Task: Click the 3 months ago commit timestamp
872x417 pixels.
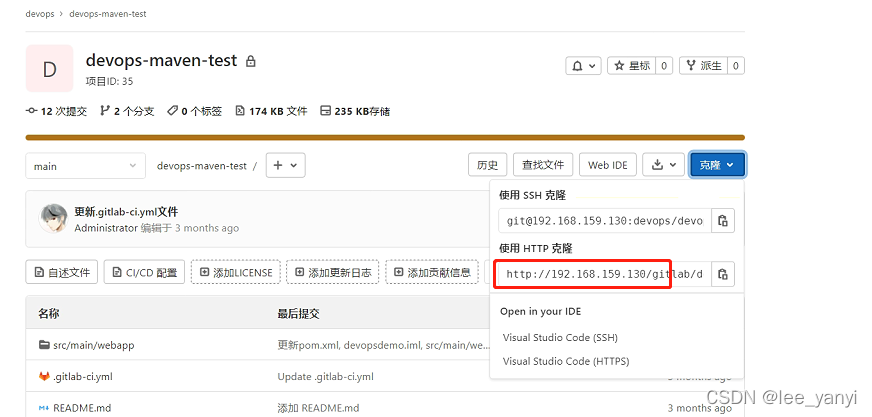Action: tap(207, 228)
